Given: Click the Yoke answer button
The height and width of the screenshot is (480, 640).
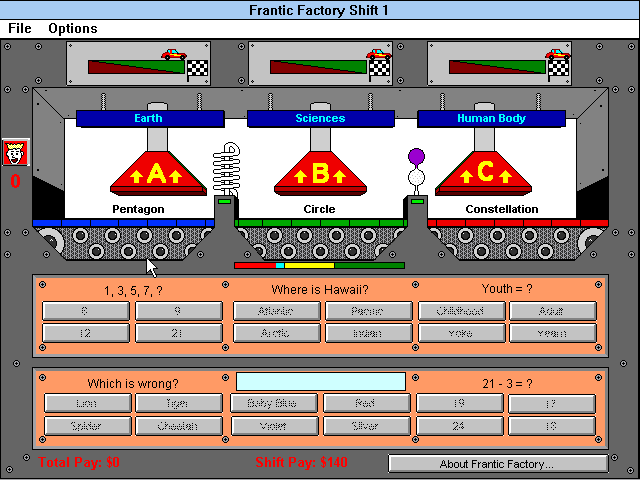Looking at the screenshot, I should click(x=462, y=333).
